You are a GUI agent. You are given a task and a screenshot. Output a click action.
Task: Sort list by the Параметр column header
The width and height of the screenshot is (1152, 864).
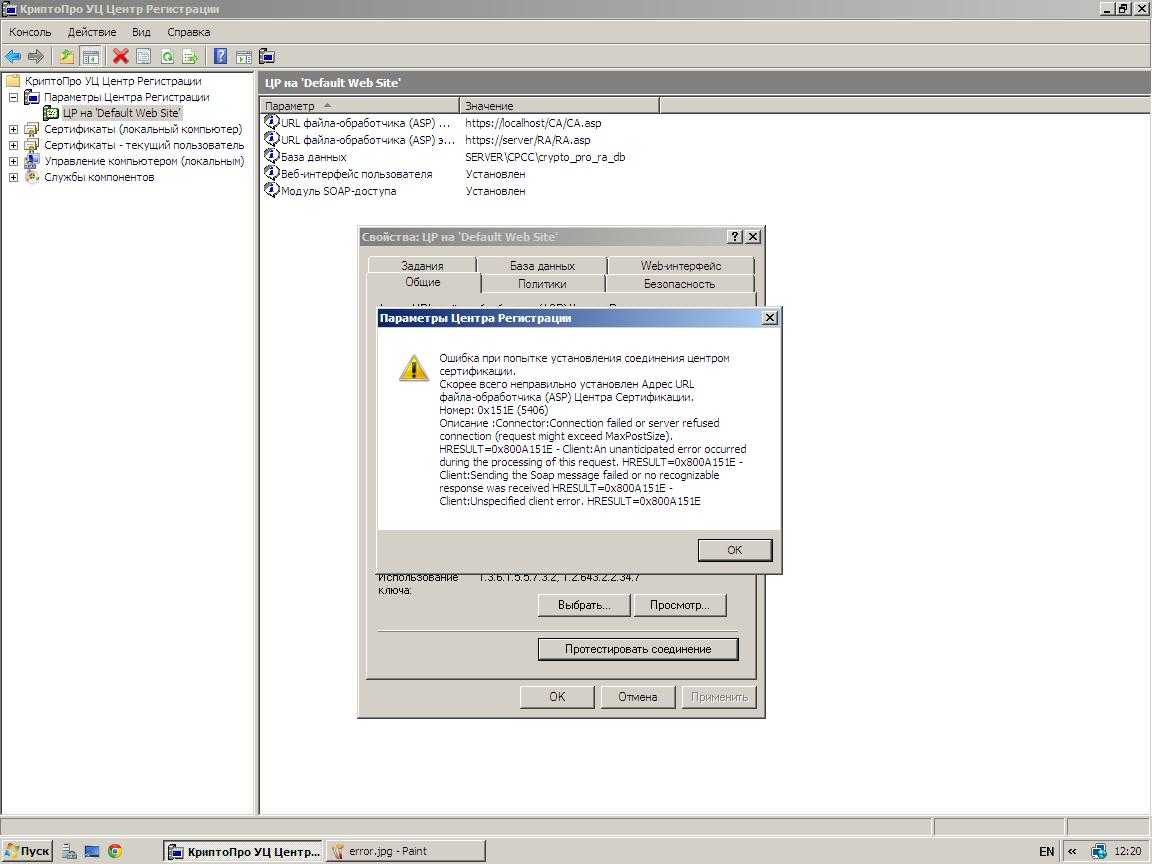click(360, 106)
